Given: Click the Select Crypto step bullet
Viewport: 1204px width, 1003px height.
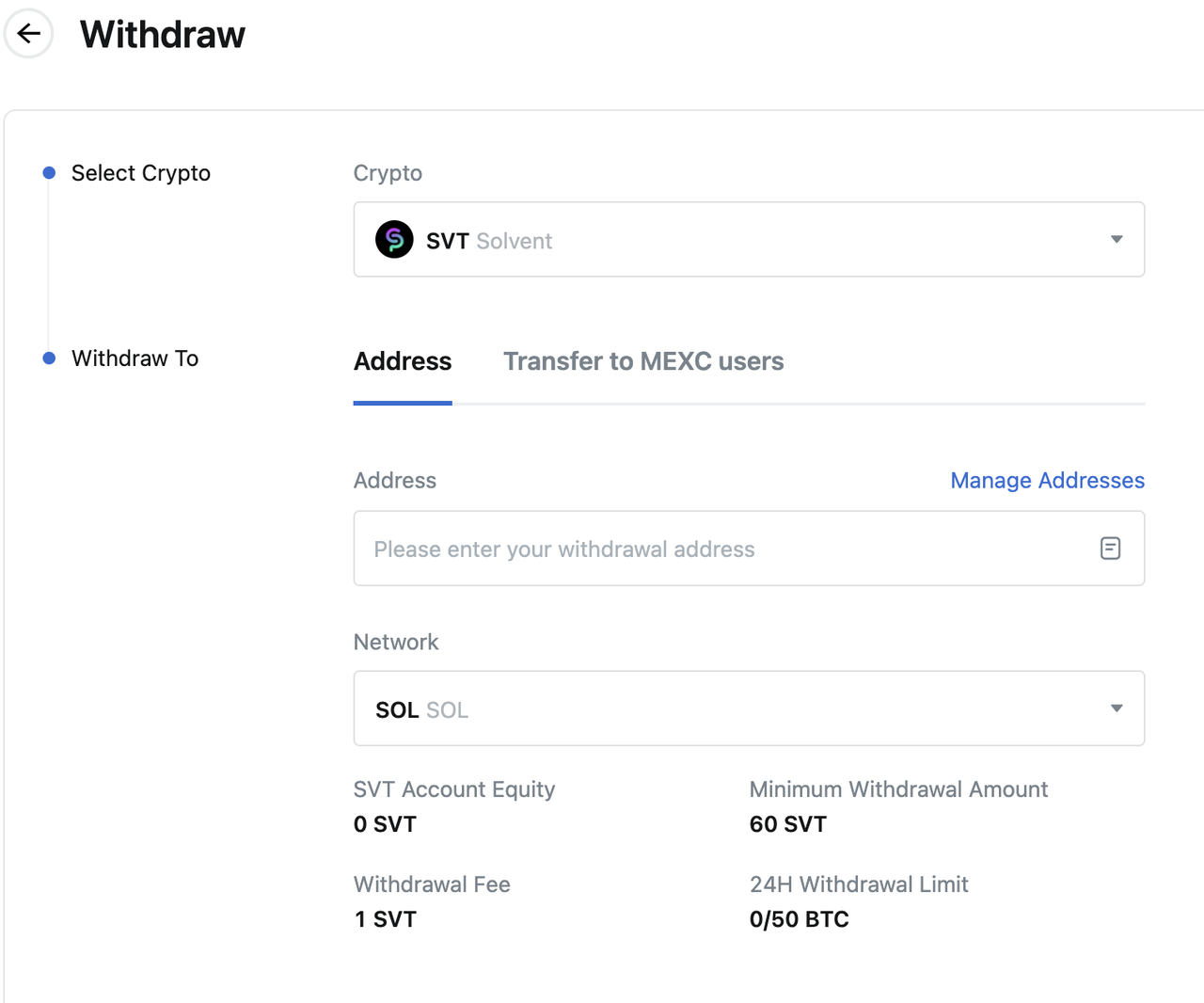Looking at the screenshot, I should 49,173.
